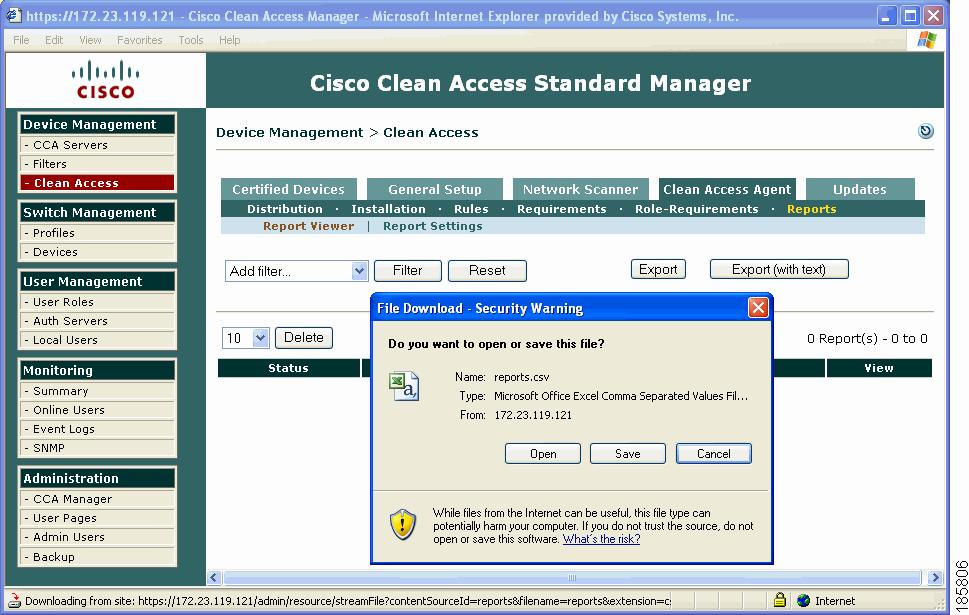Click the Export (with text) button

[778, 268]
